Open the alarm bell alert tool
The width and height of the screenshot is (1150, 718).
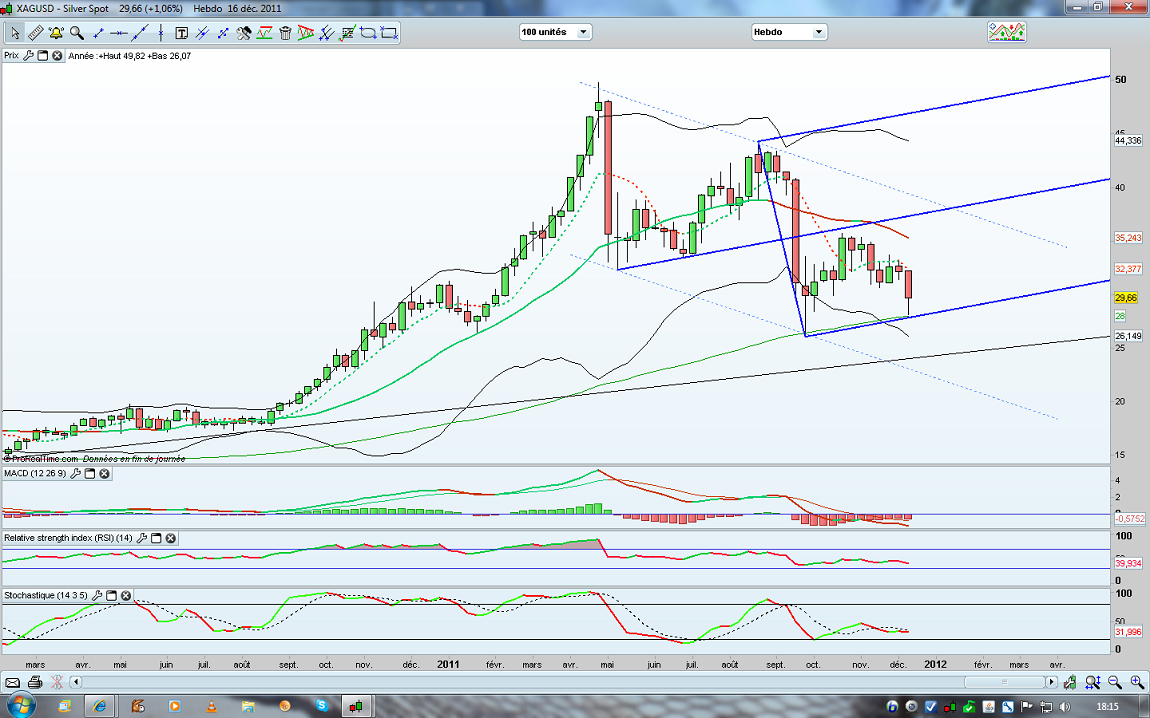(56, 33)
